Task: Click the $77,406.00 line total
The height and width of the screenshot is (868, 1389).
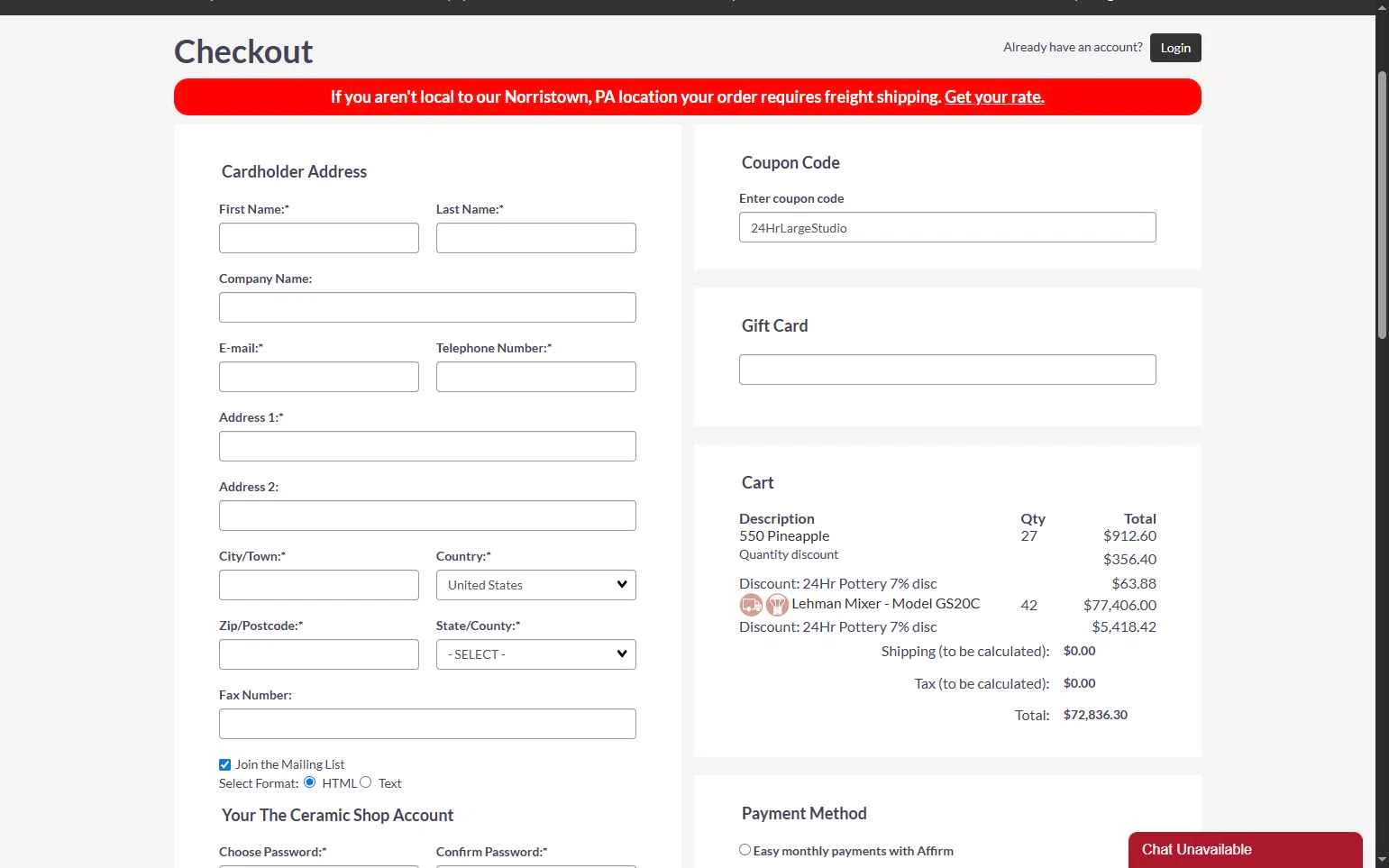Action: (x=1119, y=605)
